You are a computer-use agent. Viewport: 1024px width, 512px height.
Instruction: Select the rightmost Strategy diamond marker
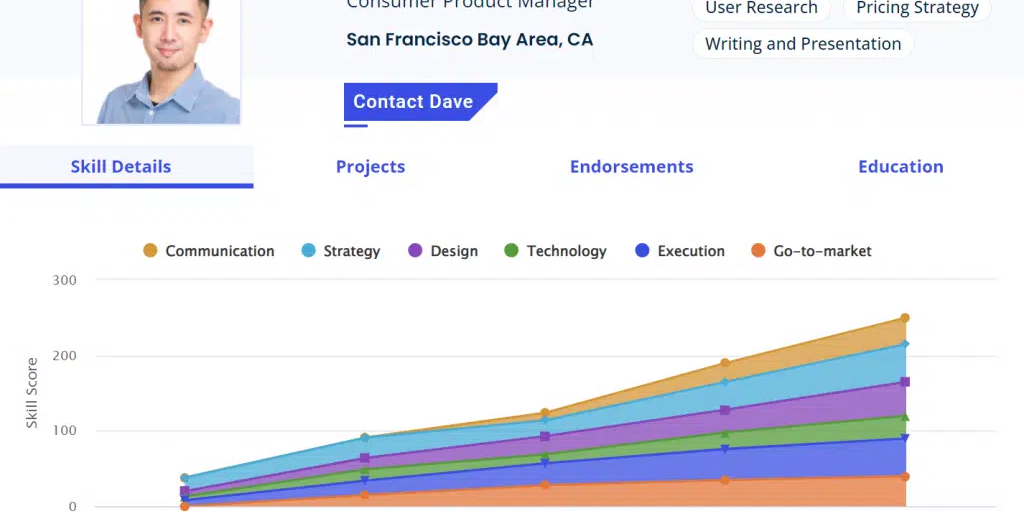coord(905,344)
